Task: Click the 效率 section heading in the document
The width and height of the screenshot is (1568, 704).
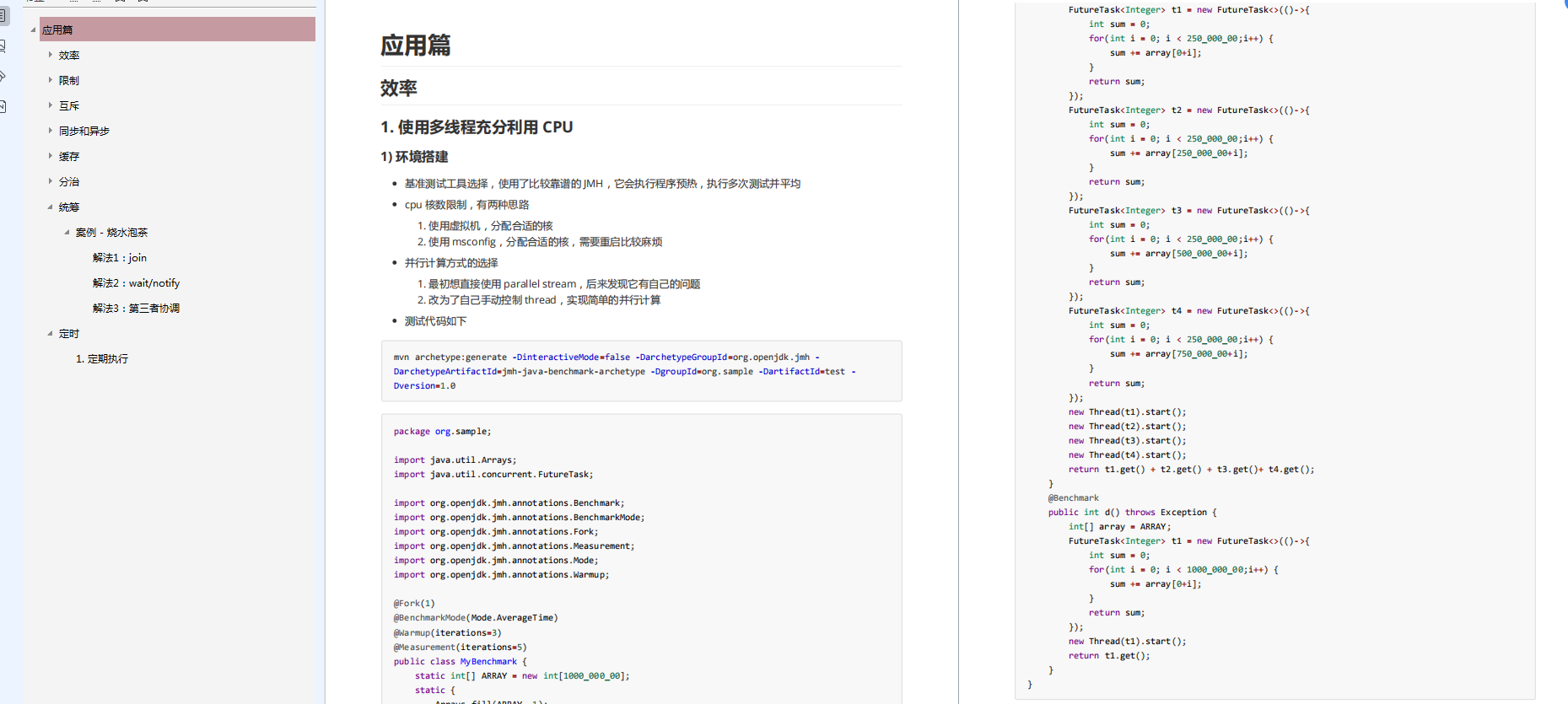Action: (x=399, y=88)
